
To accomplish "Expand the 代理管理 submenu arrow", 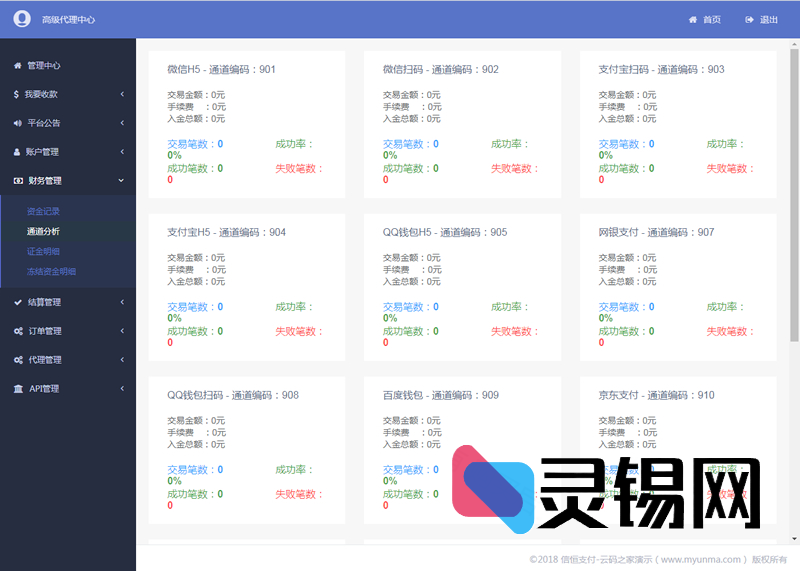I will [x=121, y=360].
